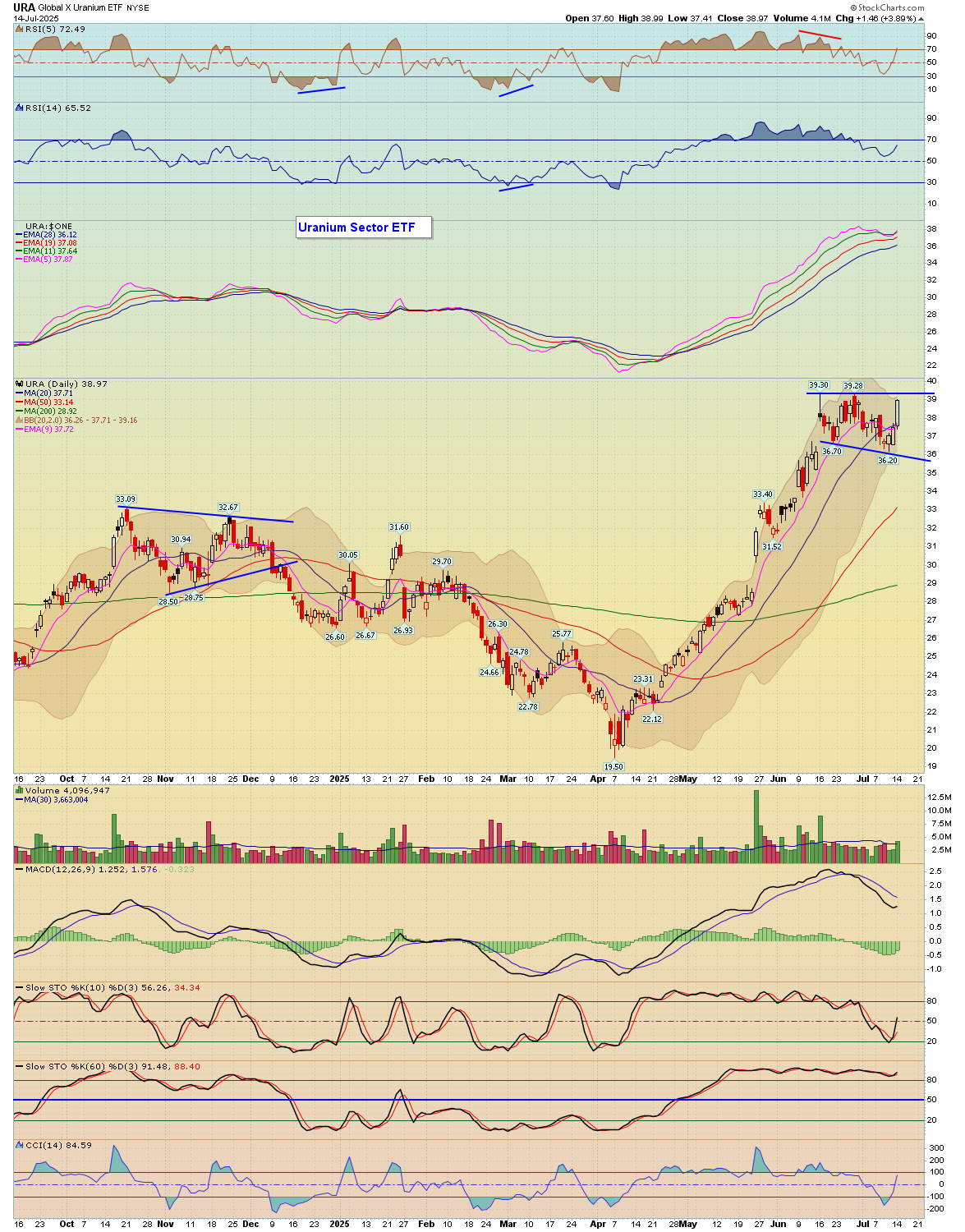Viewport: 965px width, 1232px height.
Task: Click the "URA (Daily) 38.97" price label
Action: (x=67, y=384)
